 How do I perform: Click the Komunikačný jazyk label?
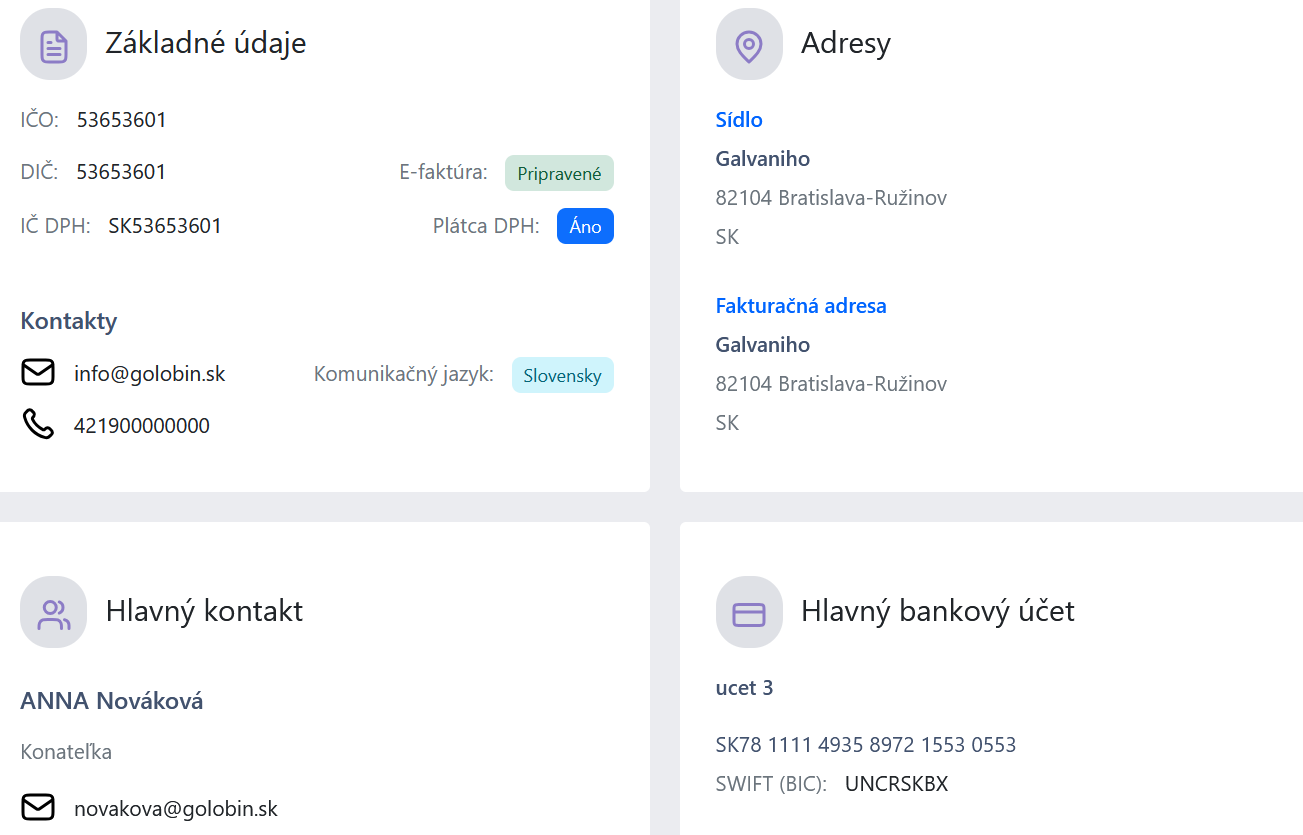(x=404, y=374)
